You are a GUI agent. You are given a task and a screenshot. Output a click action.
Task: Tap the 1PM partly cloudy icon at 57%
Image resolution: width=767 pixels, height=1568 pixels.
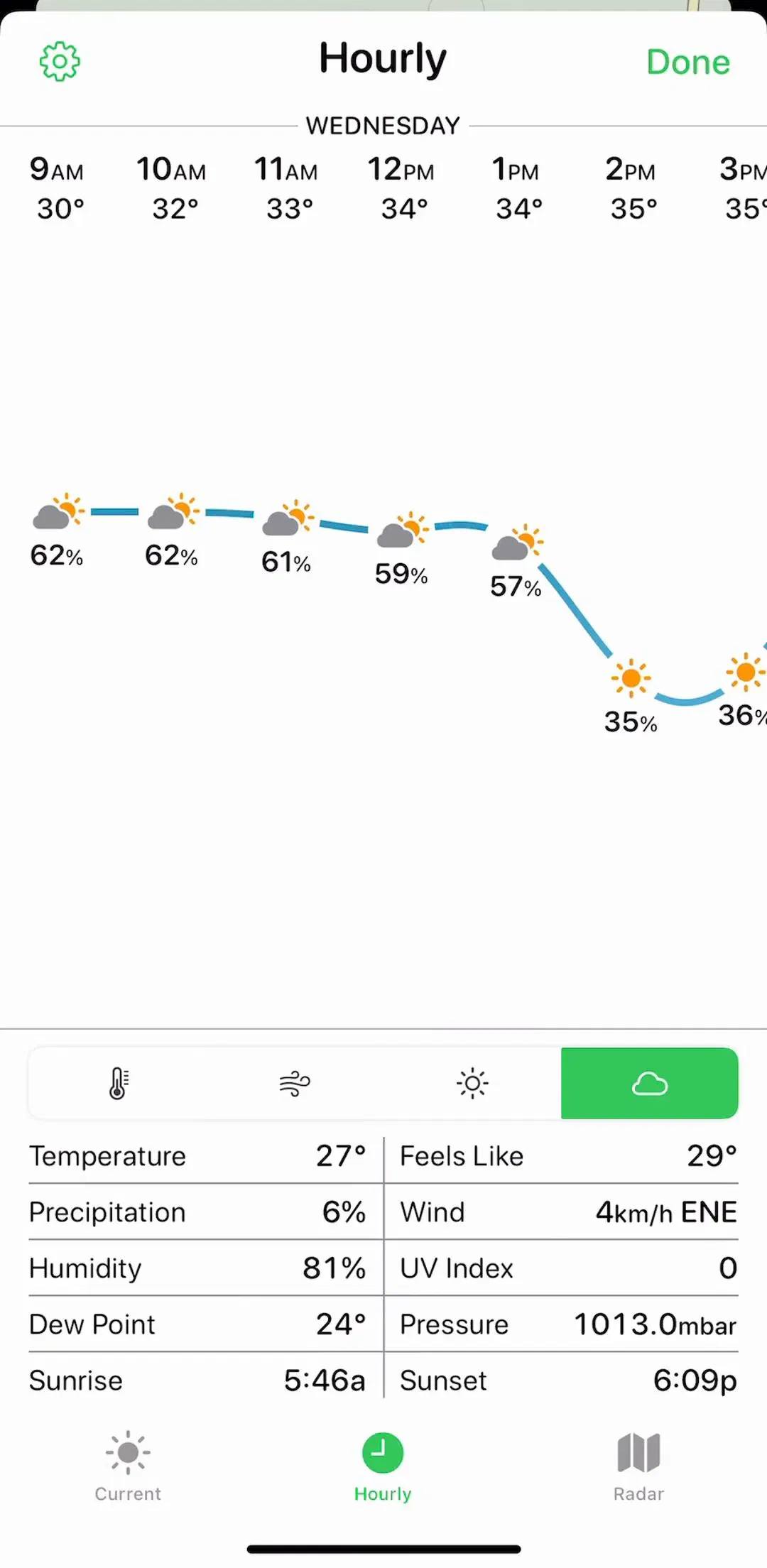[518, 543]
